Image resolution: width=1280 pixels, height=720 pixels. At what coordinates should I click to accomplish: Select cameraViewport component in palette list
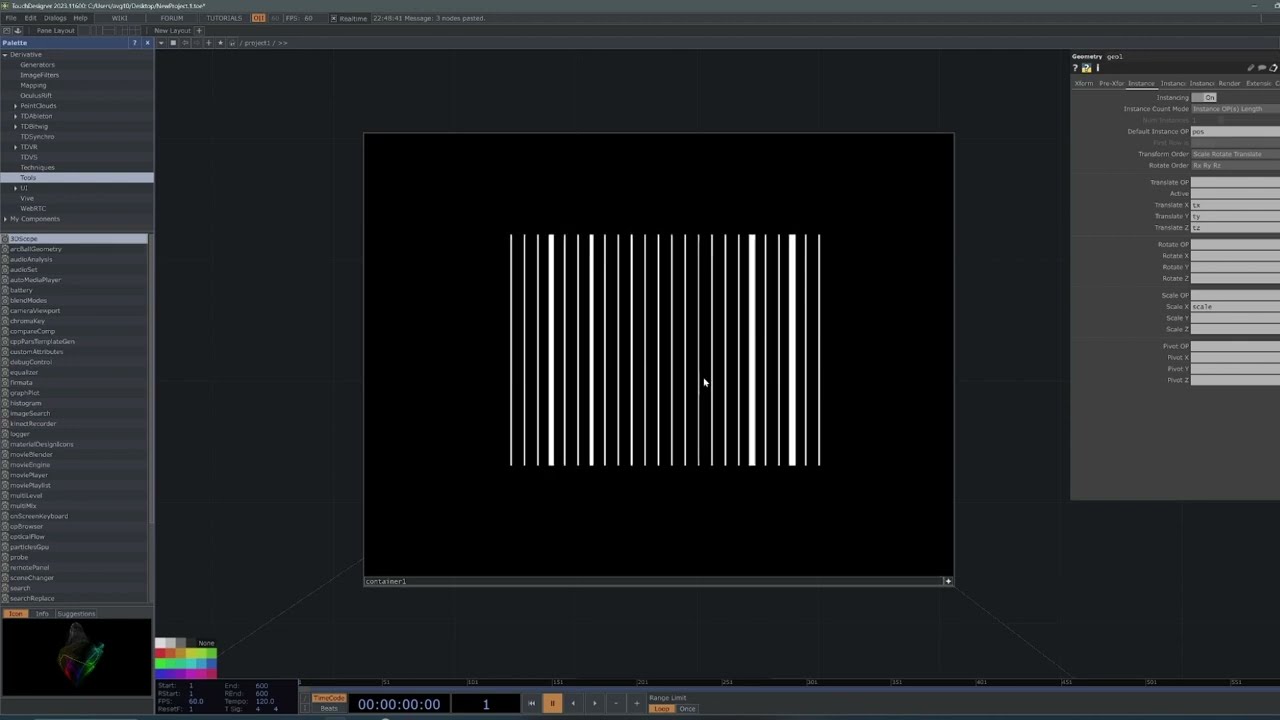pos(35,311)
